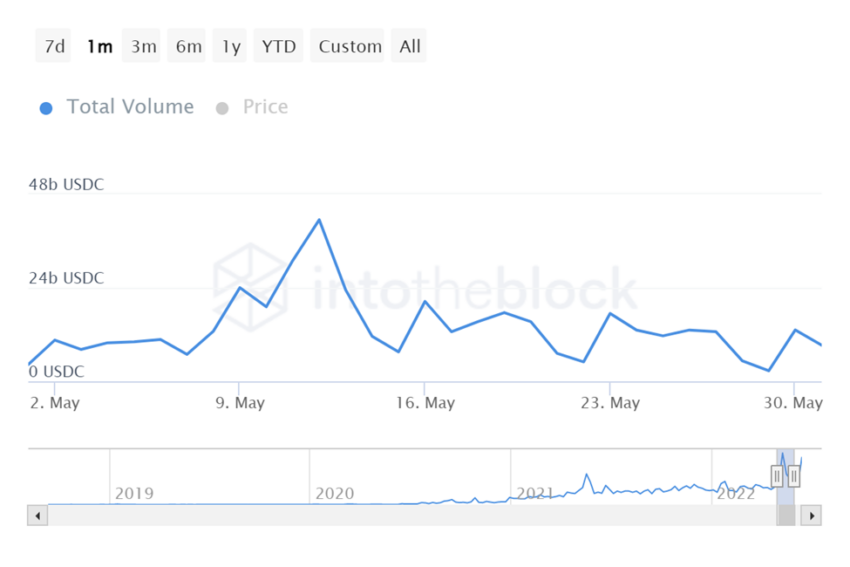The image size is (850, 567).
Task: Choose the YTD range option
Action: tap(279, 46)
